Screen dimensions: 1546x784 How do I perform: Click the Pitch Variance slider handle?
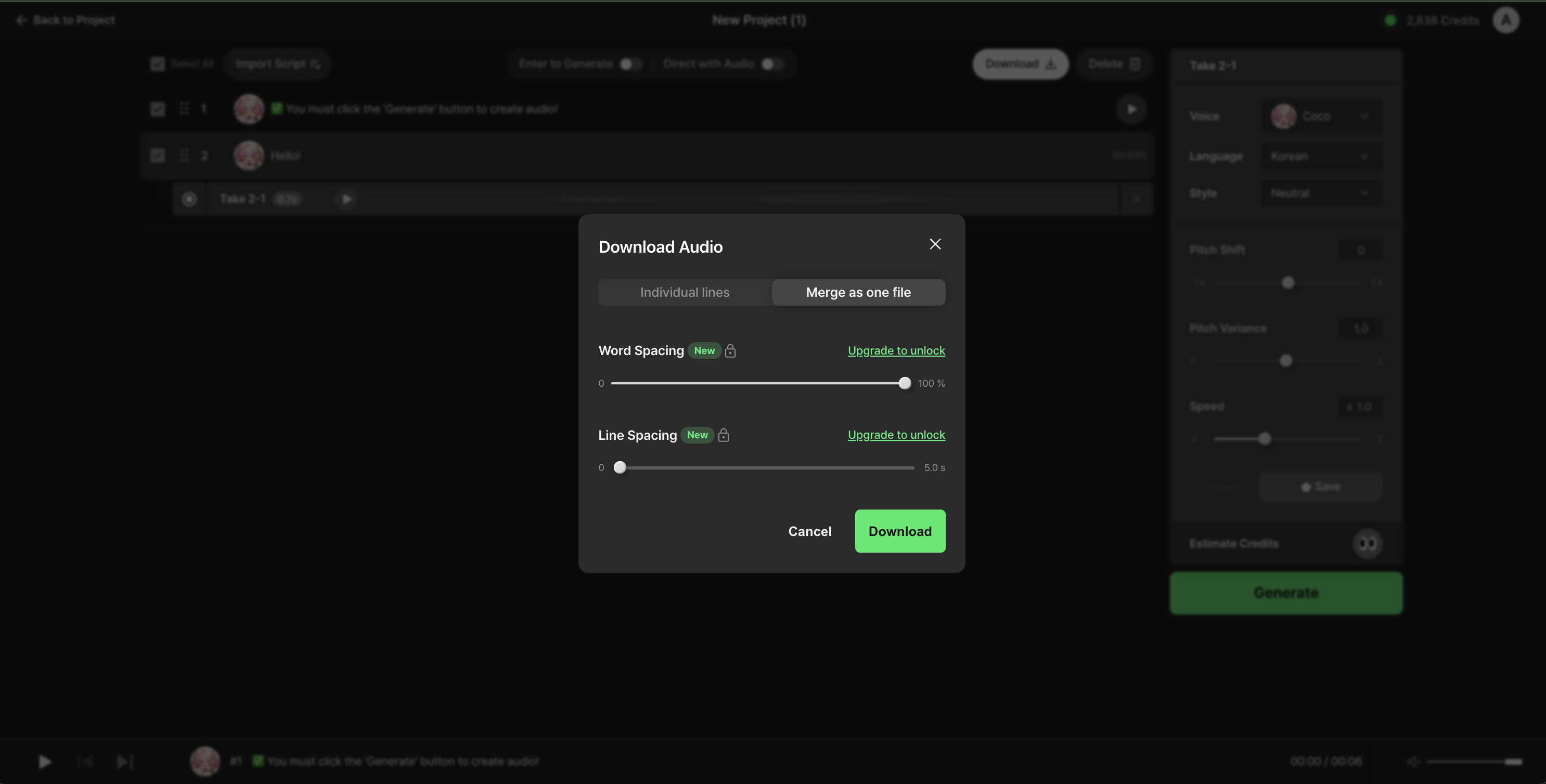[x=1285, y=360]
